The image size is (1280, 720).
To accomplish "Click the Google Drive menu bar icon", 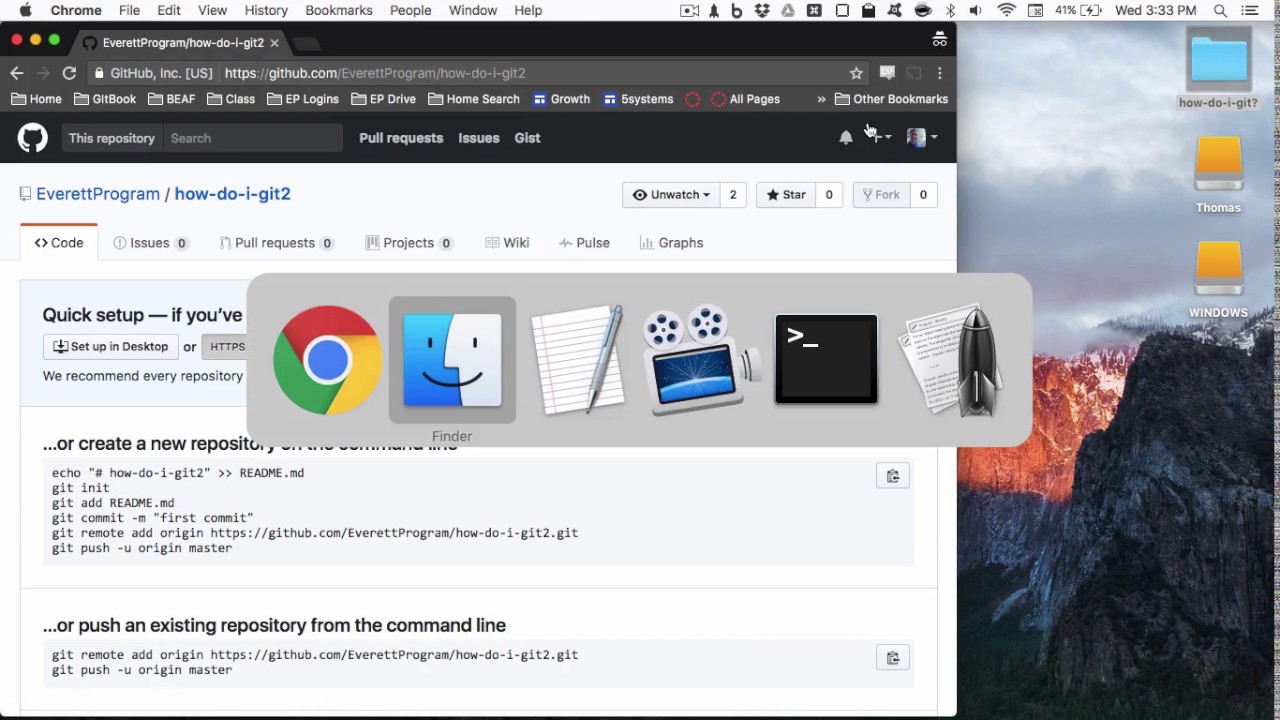I will [788, 10].
